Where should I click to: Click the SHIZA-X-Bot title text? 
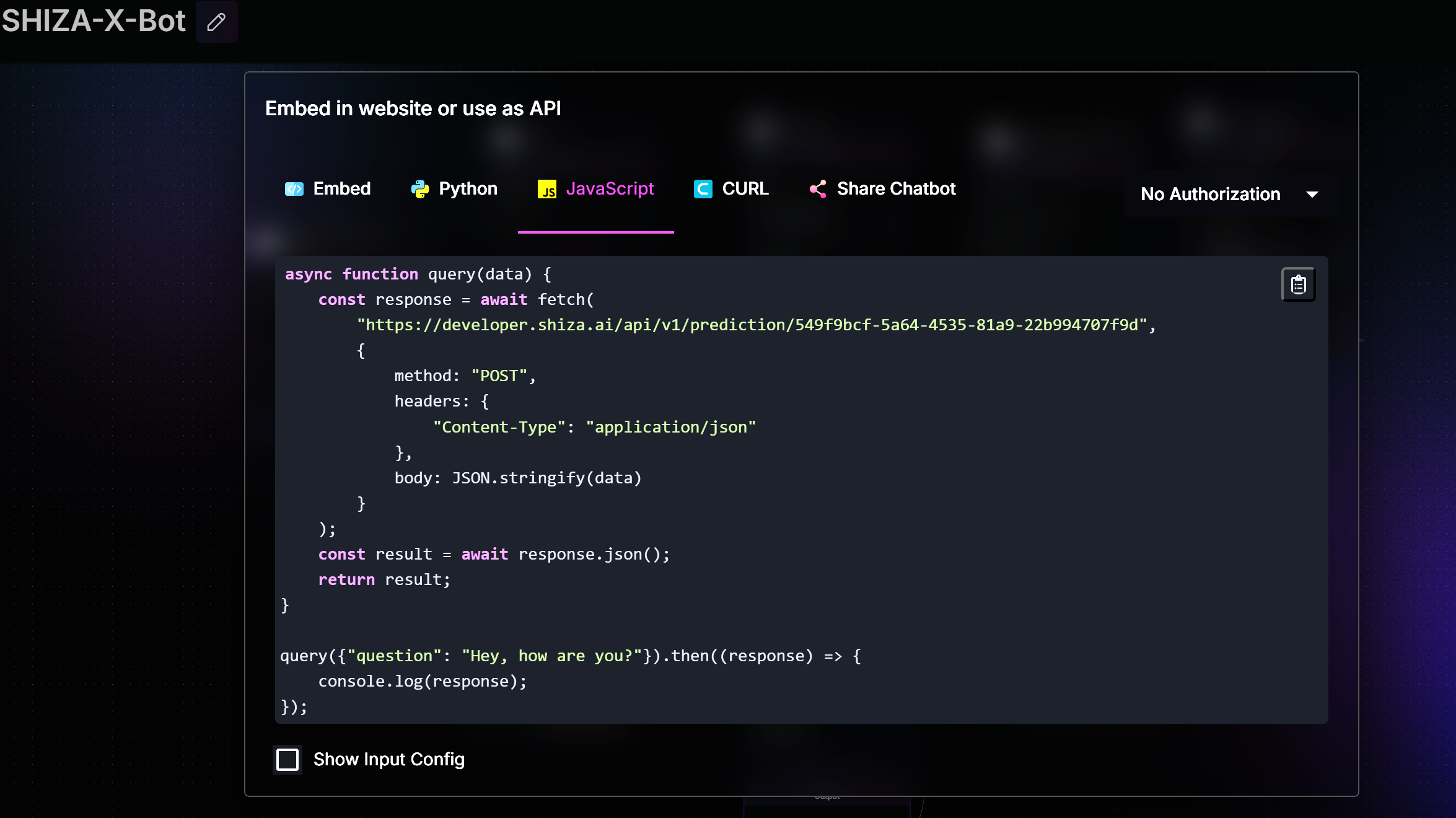(x=94, y=21)
